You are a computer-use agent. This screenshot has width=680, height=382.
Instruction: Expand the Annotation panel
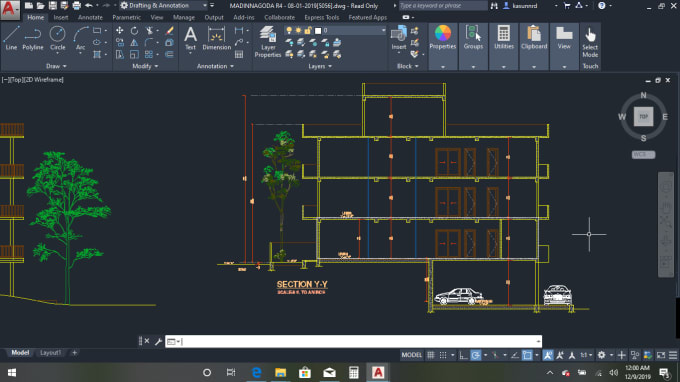click(x=216, y=66)
